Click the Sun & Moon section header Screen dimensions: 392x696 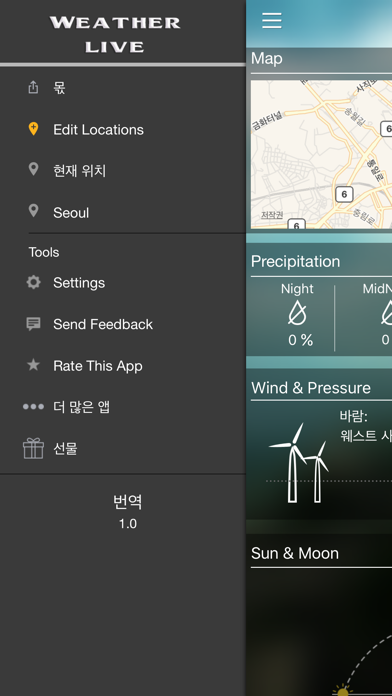(295, 553)
